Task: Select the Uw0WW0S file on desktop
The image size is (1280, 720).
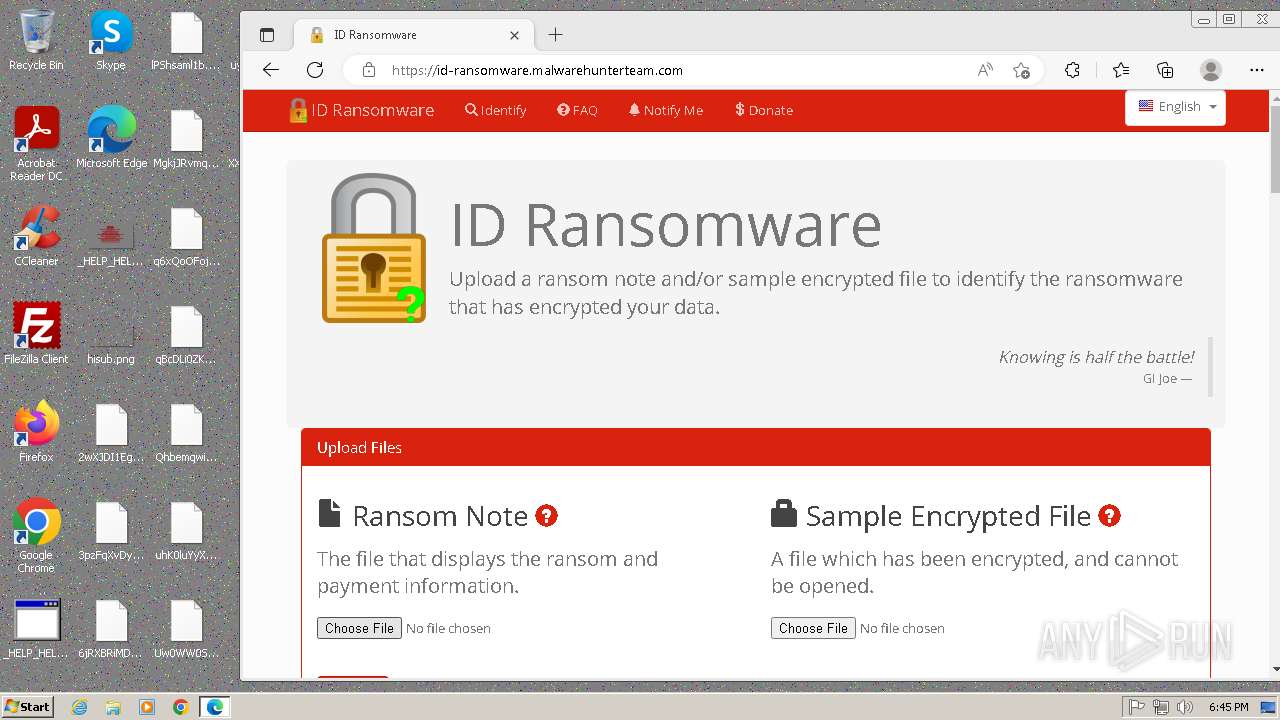Action: click(x=186, y=628)
